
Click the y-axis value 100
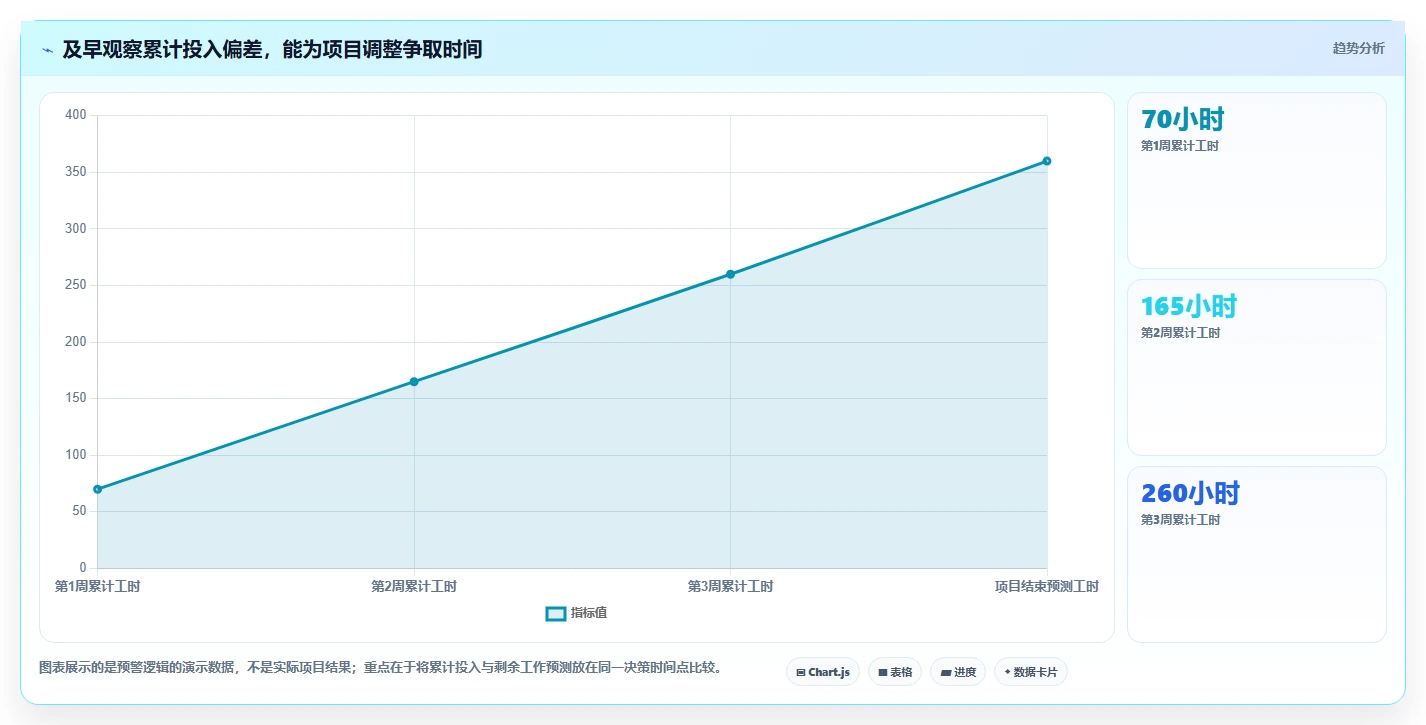click(x=76, y=455)
